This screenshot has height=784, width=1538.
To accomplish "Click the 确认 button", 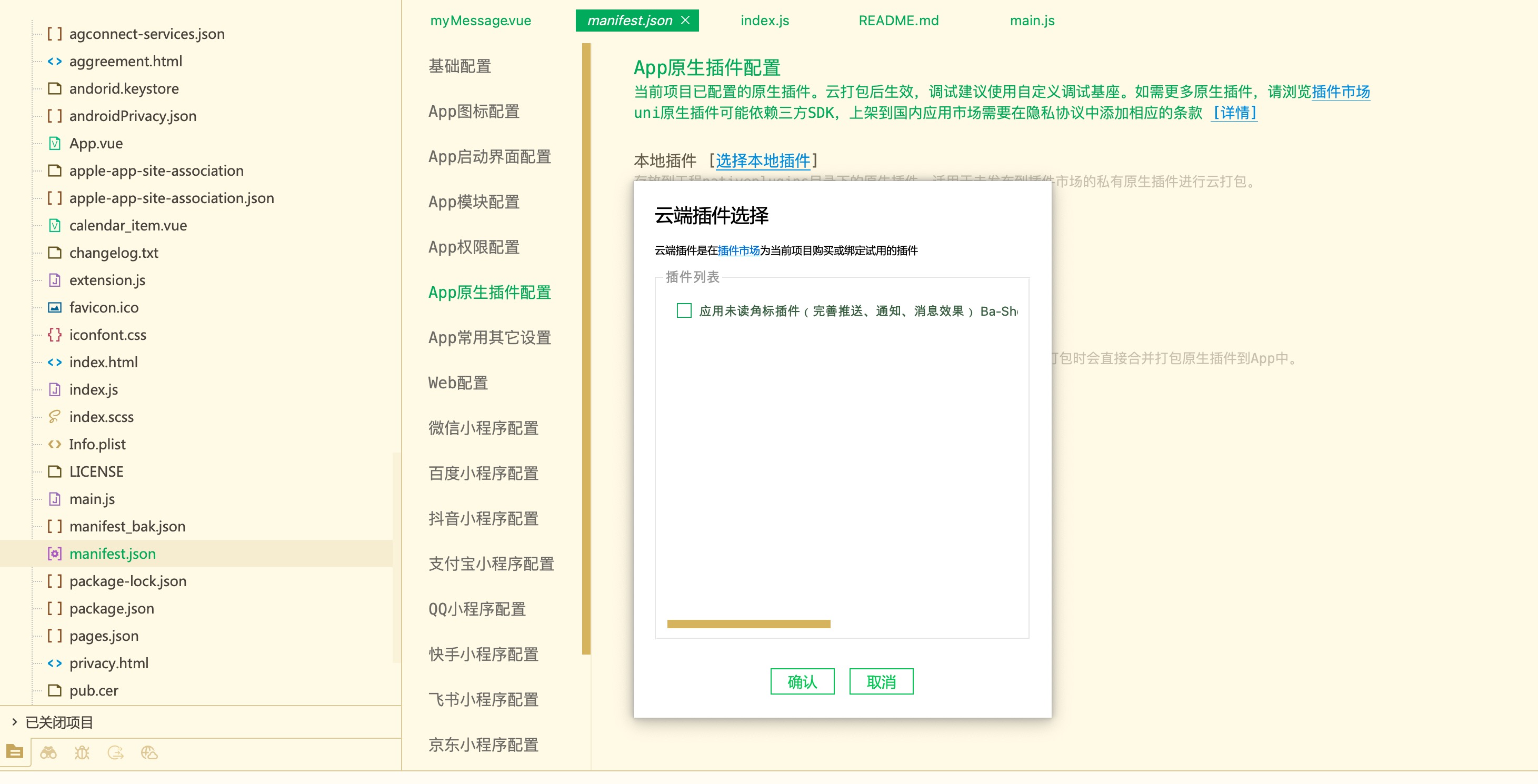I will pos(802,681).
